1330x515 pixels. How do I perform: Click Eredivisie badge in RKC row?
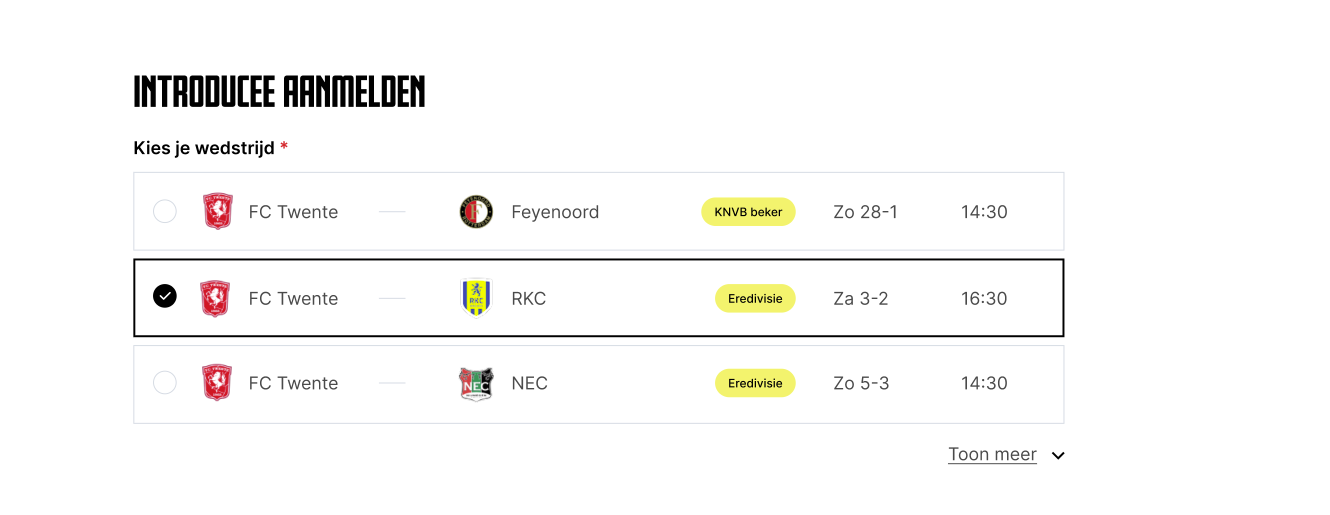pos(755,298)
